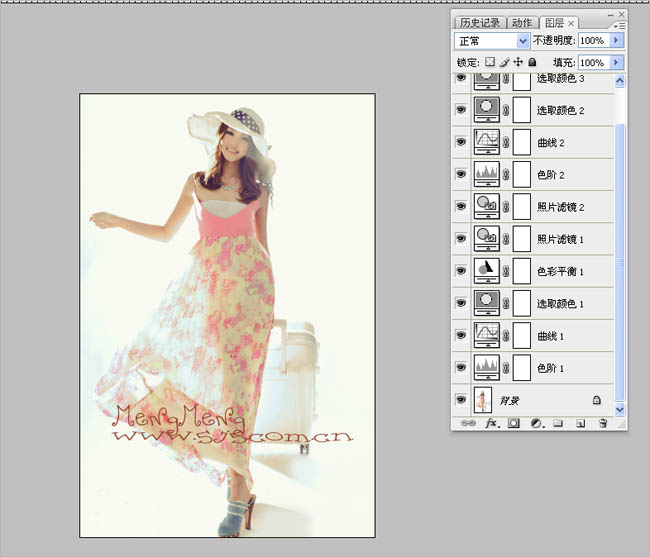Create a new layer icon
The height and width of the screenshot is (557, 650).
tap(580, 423)
